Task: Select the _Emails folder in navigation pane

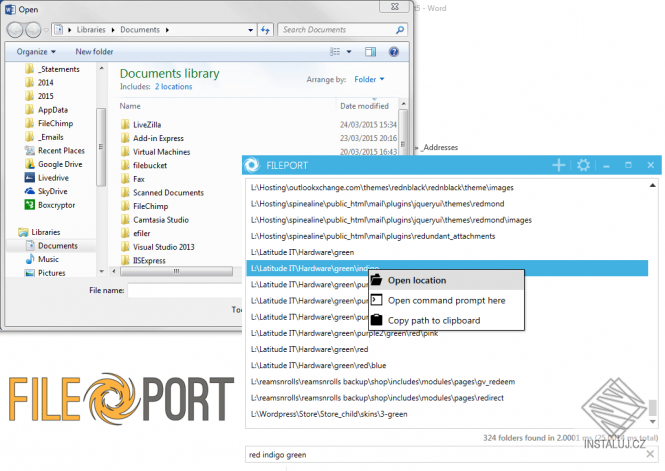Action: pyautogui.click(x=44, y=137)
